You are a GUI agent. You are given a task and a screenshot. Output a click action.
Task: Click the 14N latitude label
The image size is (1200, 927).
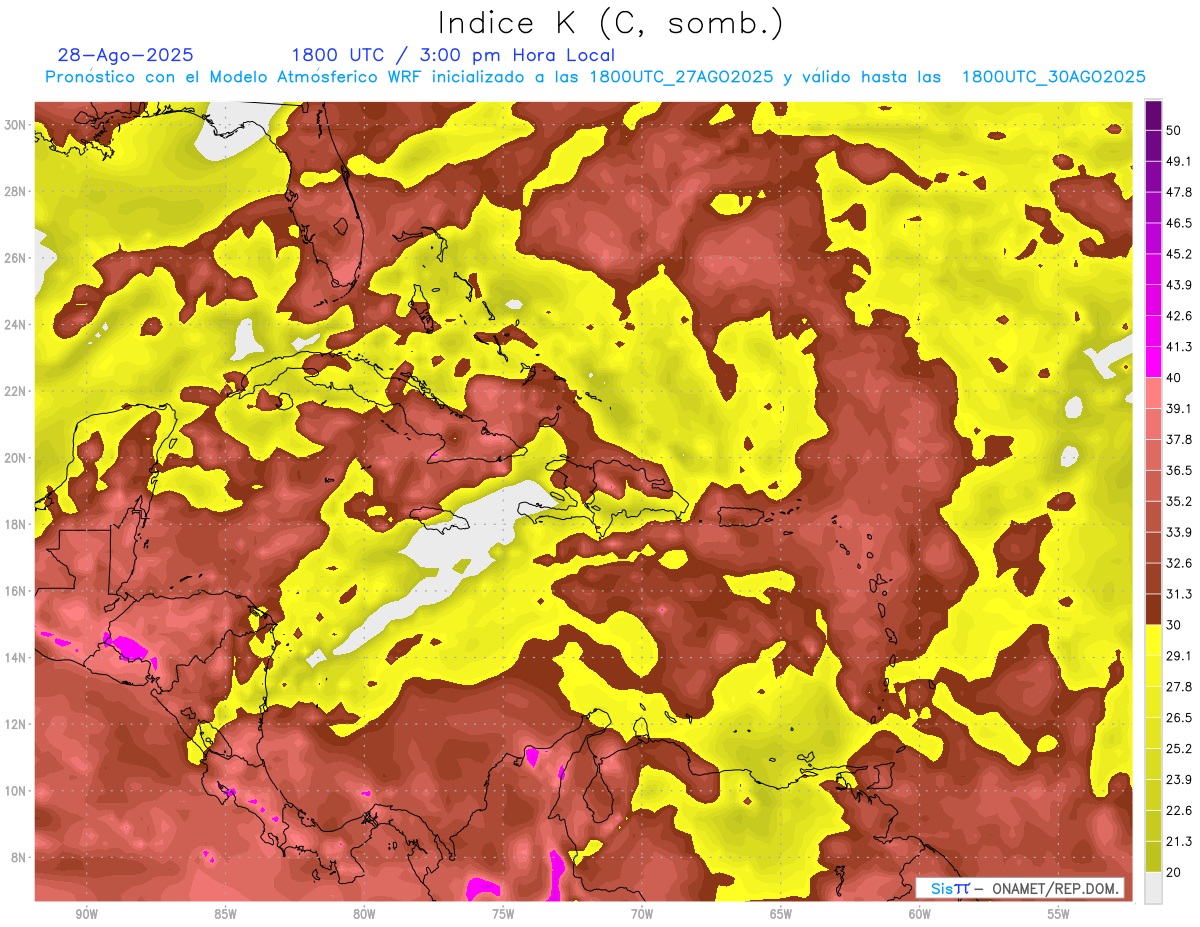[x=15, y=658]
